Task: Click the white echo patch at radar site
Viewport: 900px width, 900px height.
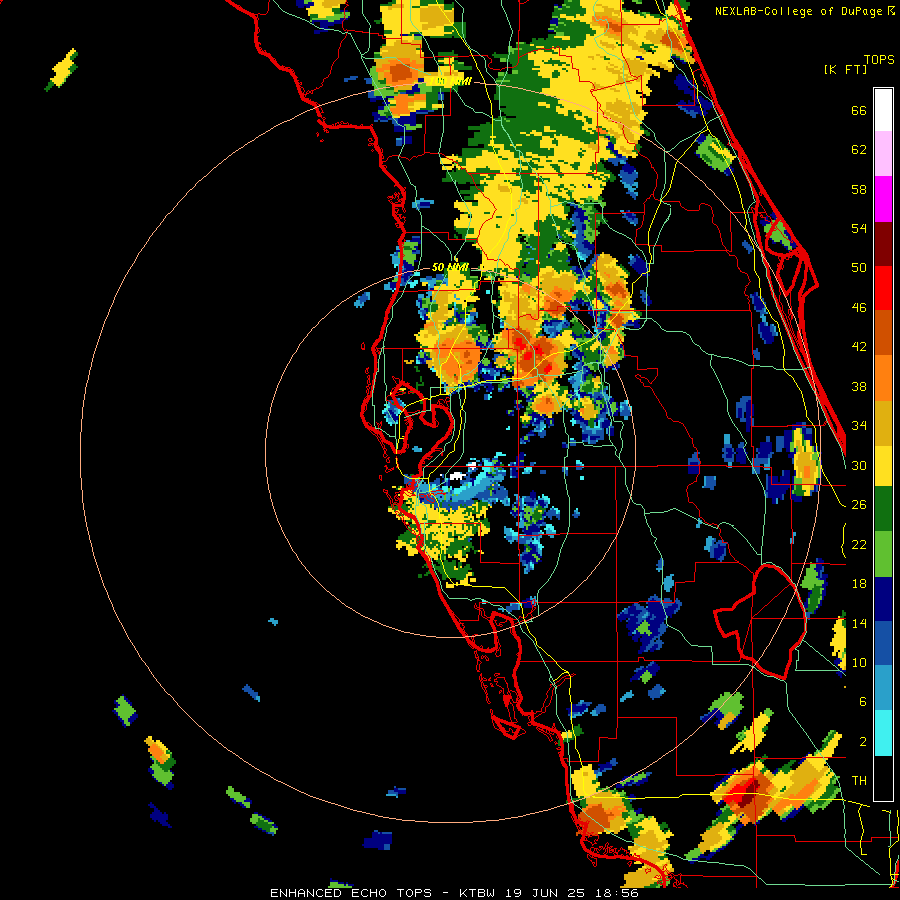Action: (457, 476)
